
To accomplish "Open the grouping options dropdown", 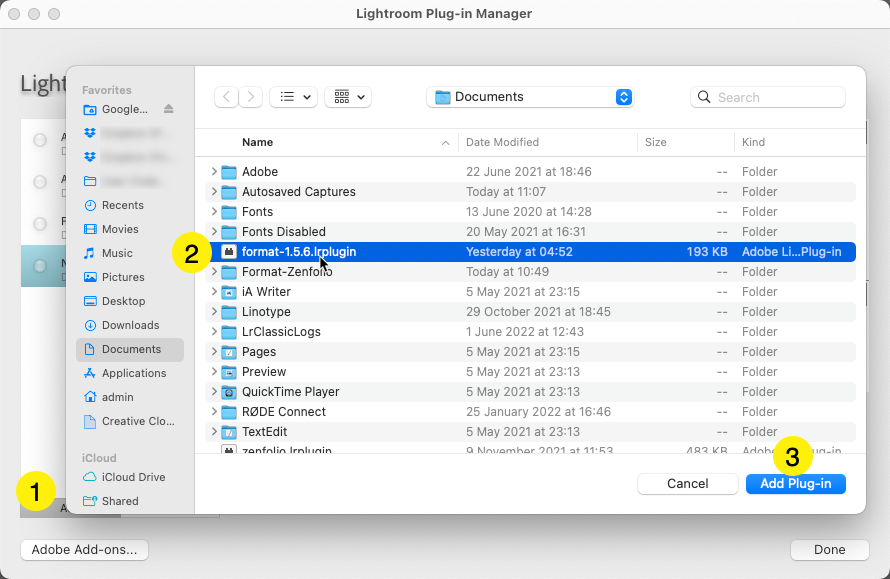I will [x=348, y=97].
